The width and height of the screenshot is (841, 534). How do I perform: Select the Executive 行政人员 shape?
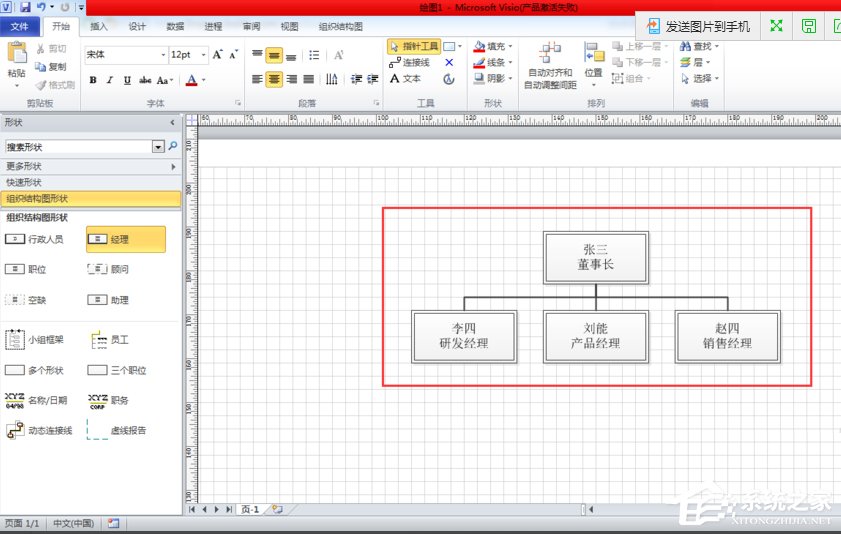pos(34,239)
